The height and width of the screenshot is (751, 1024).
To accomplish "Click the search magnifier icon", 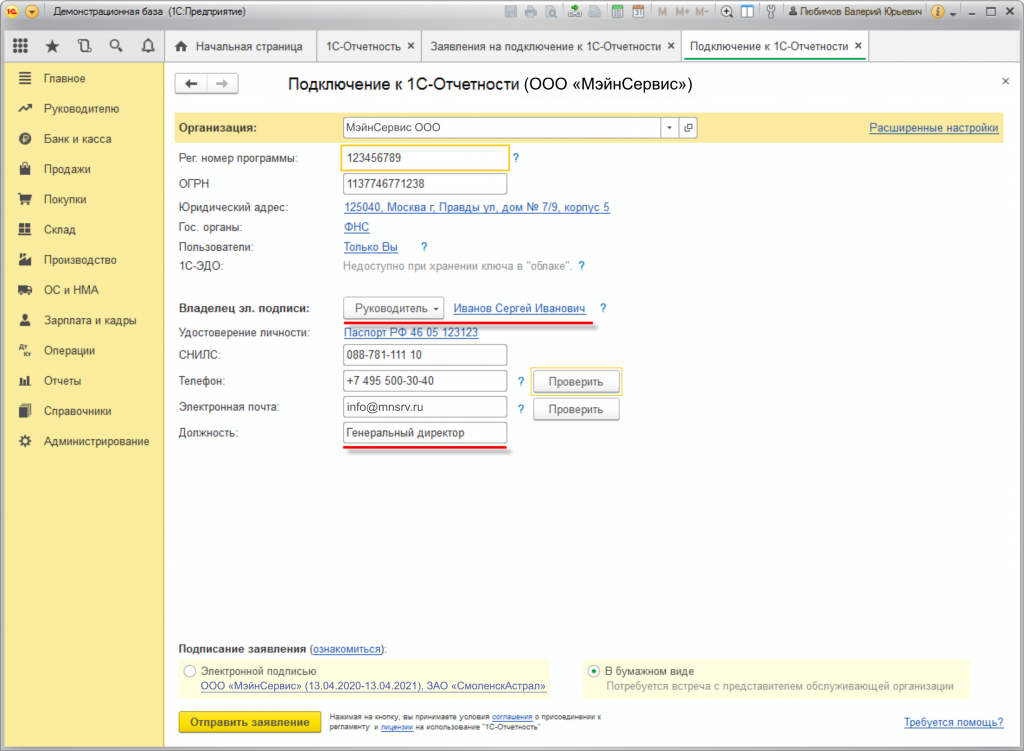I will coord(116,46).
